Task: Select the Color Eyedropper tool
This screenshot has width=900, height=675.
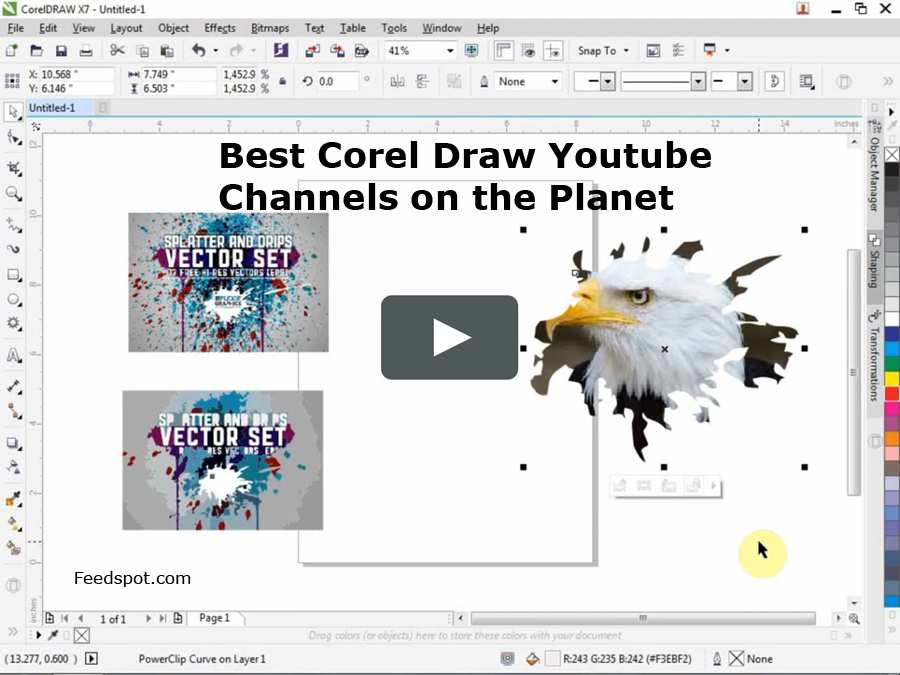Action: point(13,499)
